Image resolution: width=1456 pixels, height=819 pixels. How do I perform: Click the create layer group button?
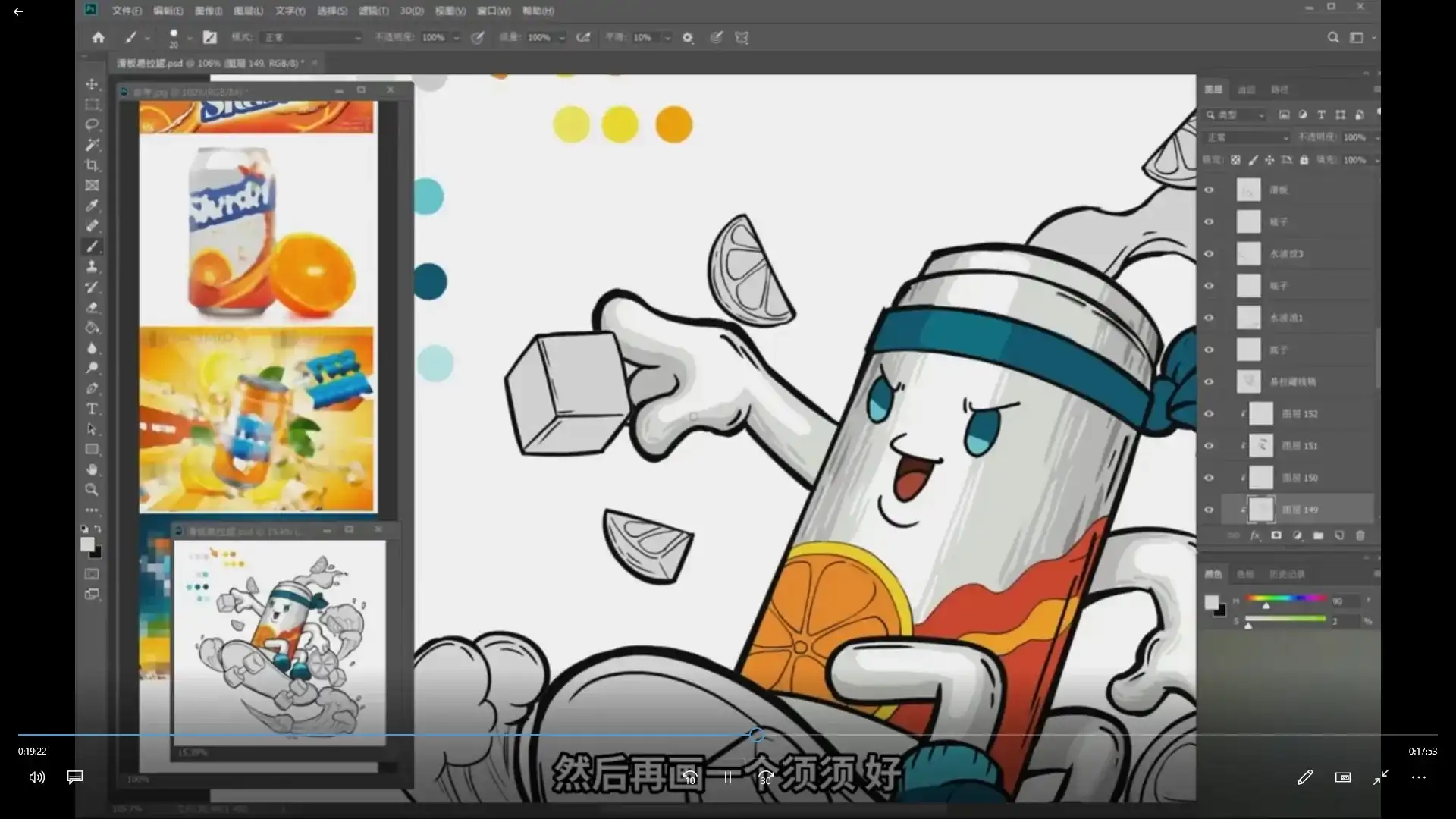(1319, 535)
